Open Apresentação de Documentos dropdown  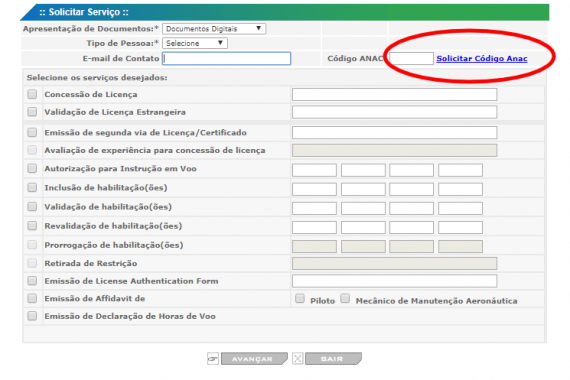(214, 29)
